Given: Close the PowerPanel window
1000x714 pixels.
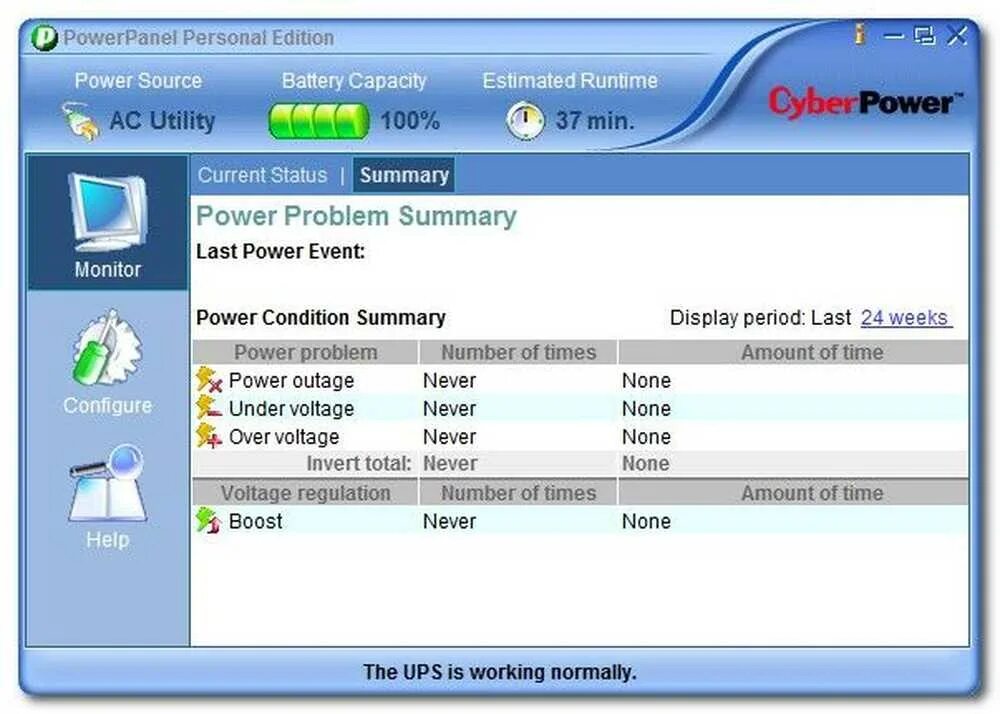Looking at the screenshot, I should coord(957,36).
